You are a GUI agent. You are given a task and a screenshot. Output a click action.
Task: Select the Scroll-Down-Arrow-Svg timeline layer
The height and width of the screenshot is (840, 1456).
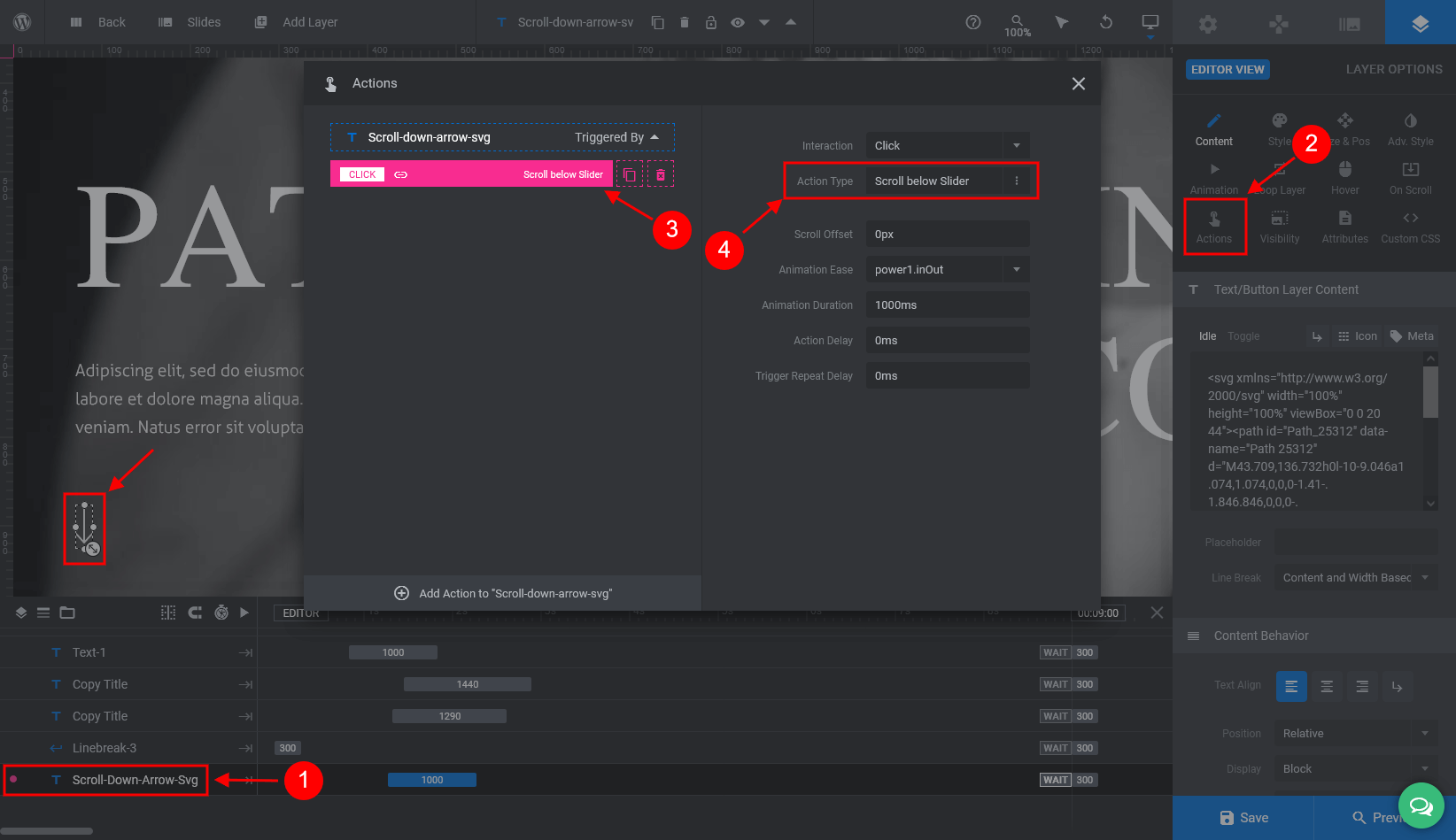coord(136,780)
